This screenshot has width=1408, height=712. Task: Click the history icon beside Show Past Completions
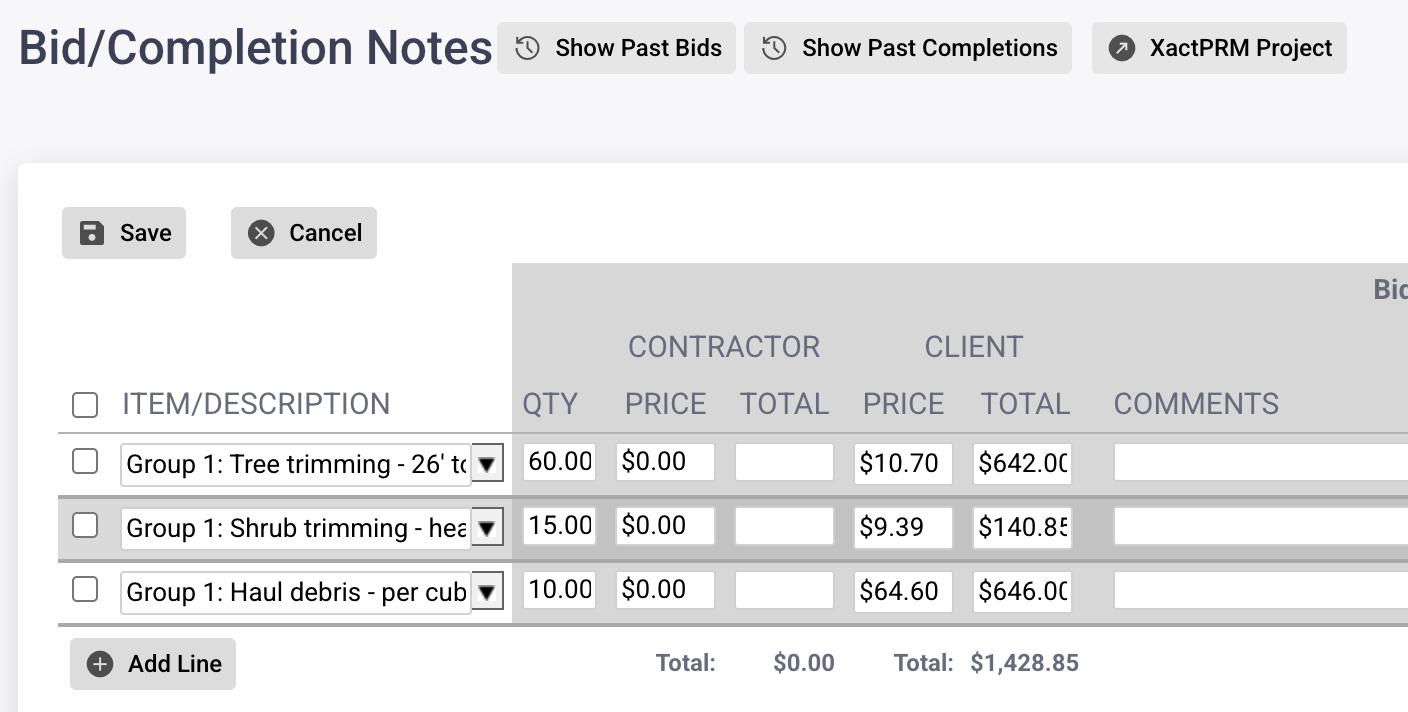tap(774, 48)
